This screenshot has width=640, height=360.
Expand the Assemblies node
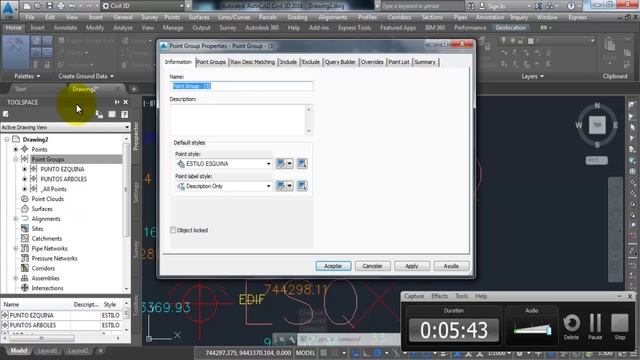(x=16, y=278)
